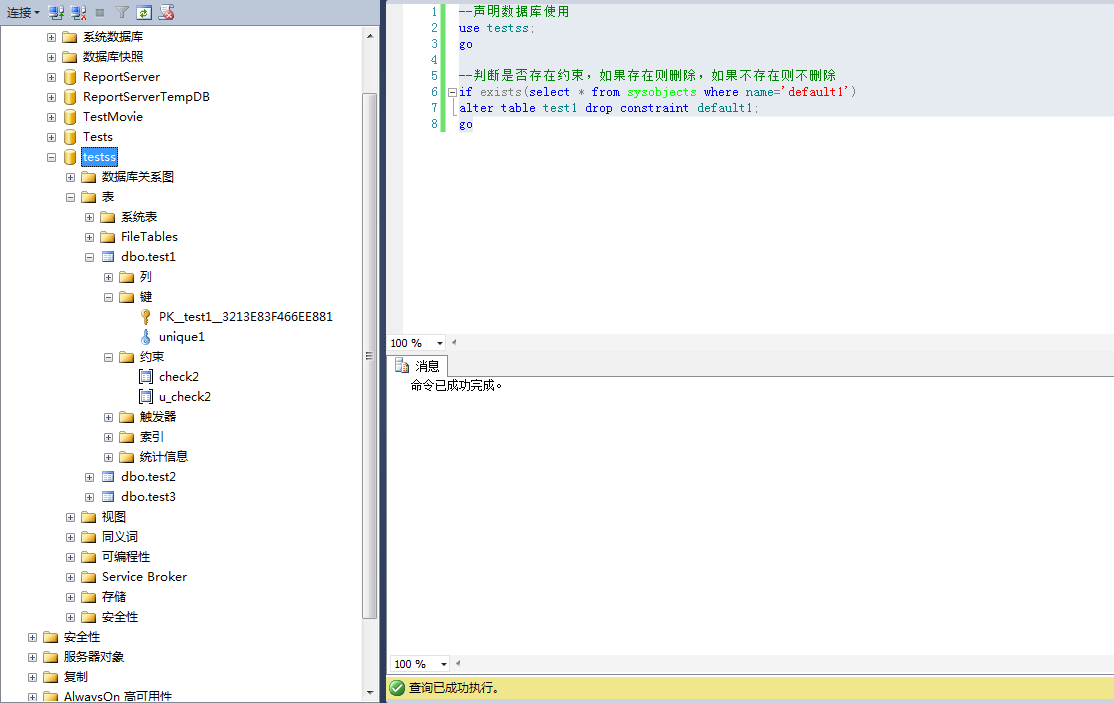
Task: Click the Connect Object Explorer icon
Action: click(56, 12)
